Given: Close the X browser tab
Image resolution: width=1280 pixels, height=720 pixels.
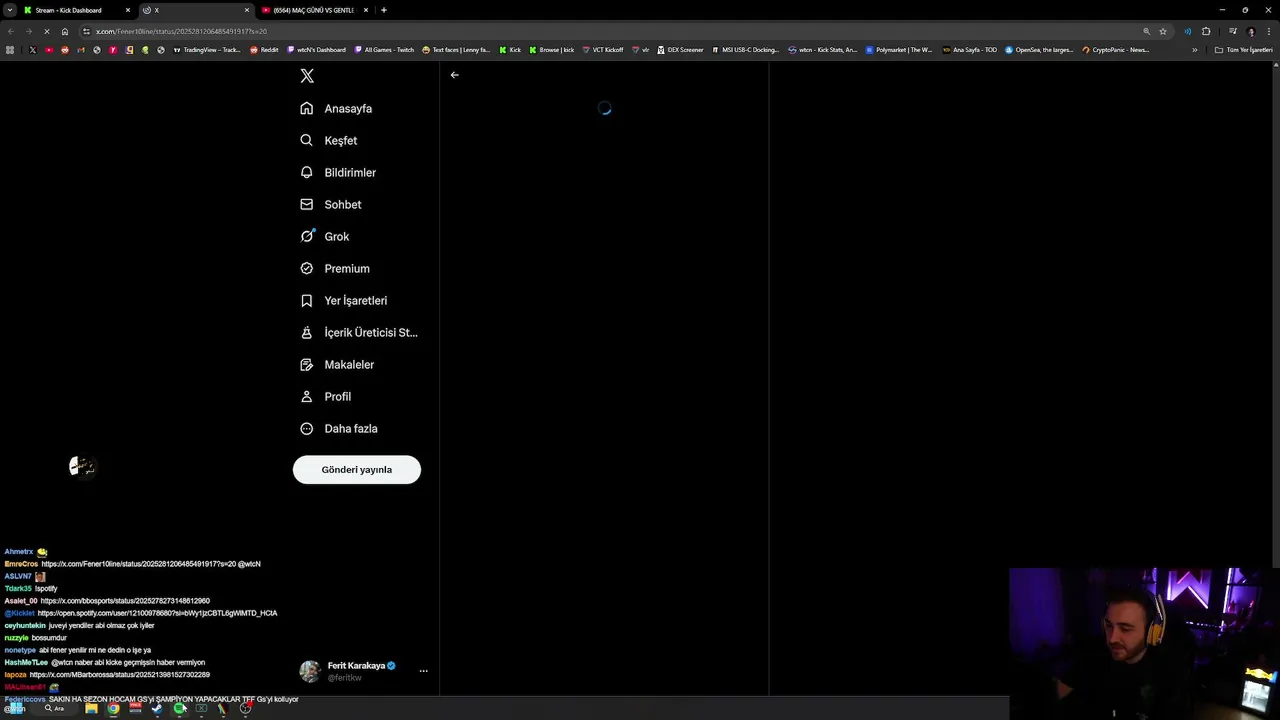Looking at the screenshot, I should tap(247, 10).
